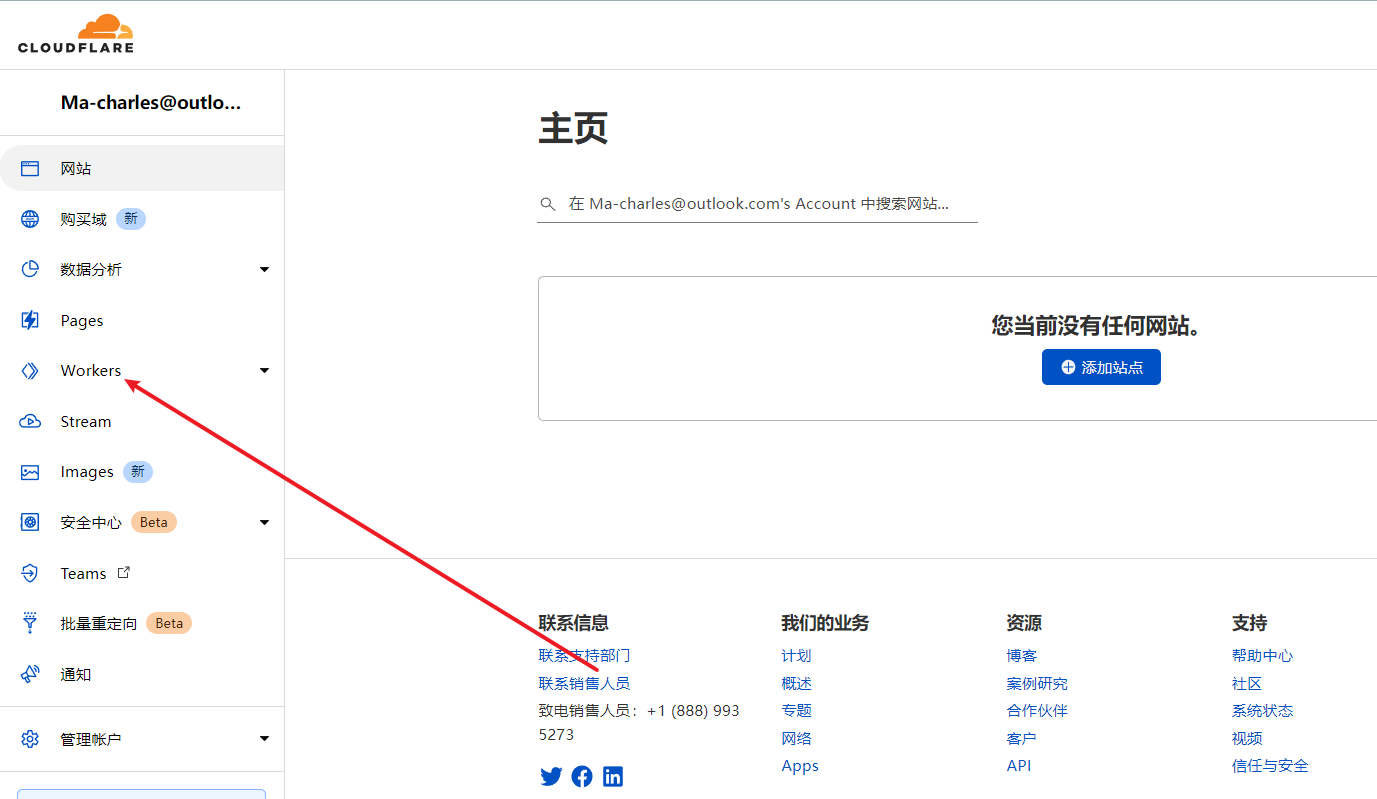Open the 管理帐户 (Manage Account) expander
1377x799 pixels.
pos(264,738)
